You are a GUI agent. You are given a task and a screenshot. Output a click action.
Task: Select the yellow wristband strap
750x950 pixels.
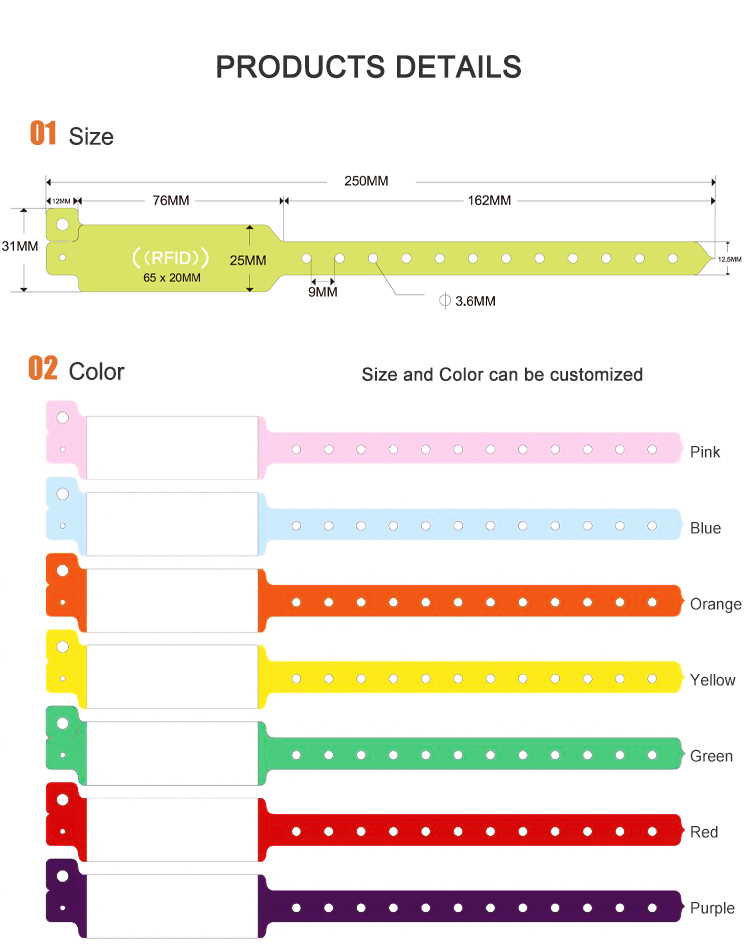pos(470,679)
